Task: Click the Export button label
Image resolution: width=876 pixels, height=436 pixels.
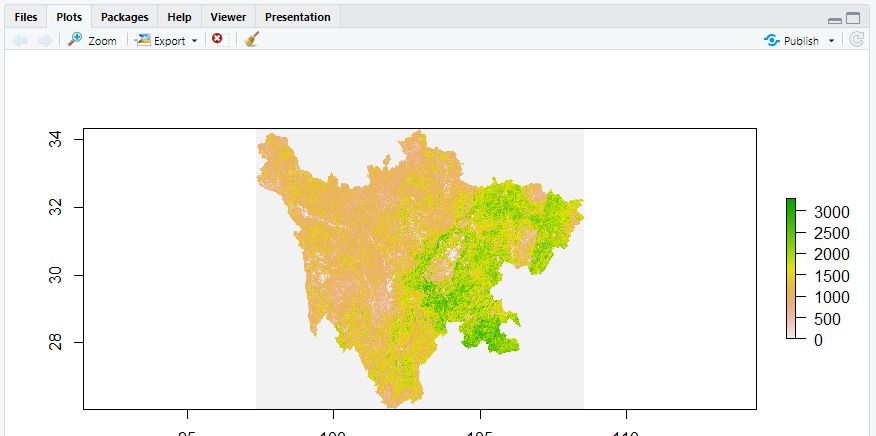Action: [169, 41]
